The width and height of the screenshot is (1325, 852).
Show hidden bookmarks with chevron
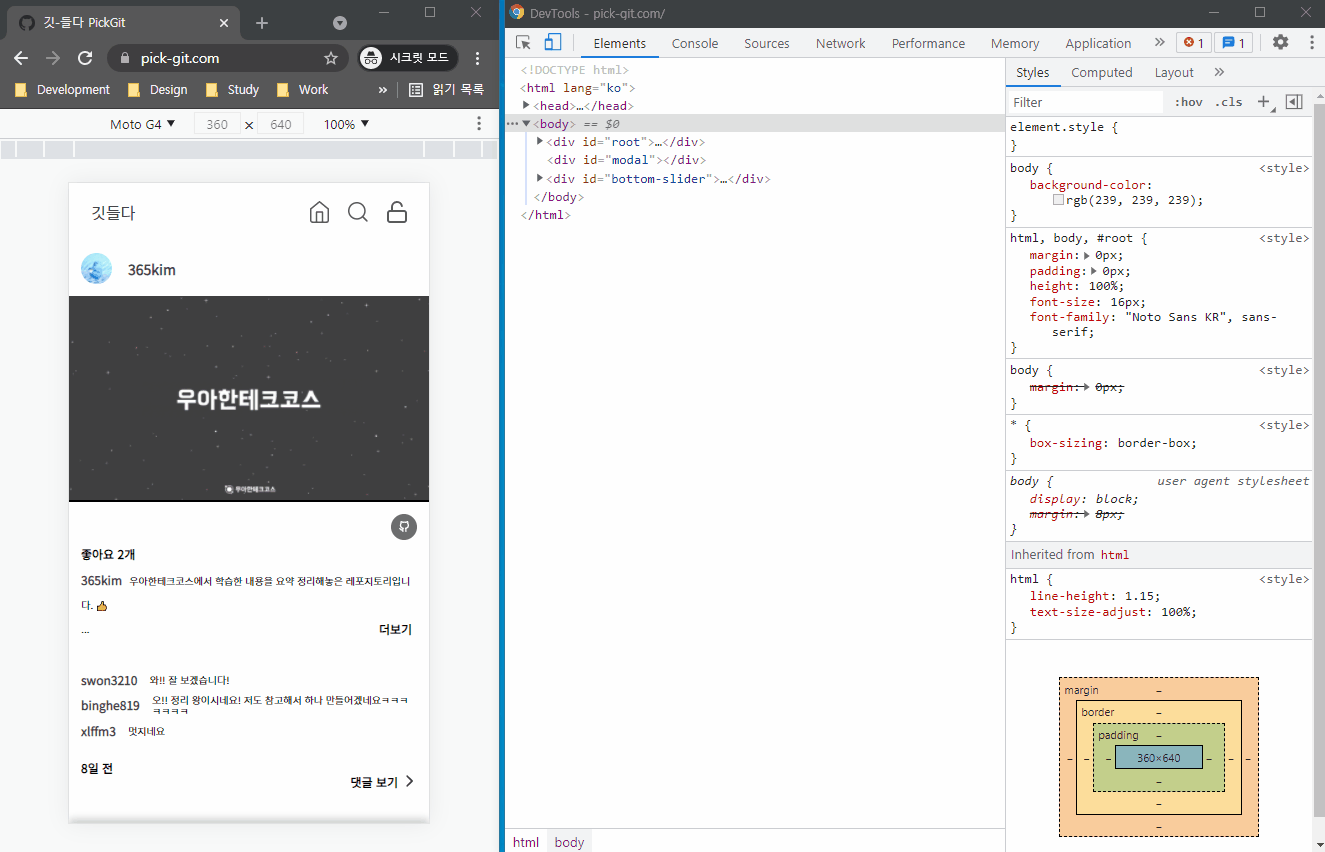click(x=383, y=89)
